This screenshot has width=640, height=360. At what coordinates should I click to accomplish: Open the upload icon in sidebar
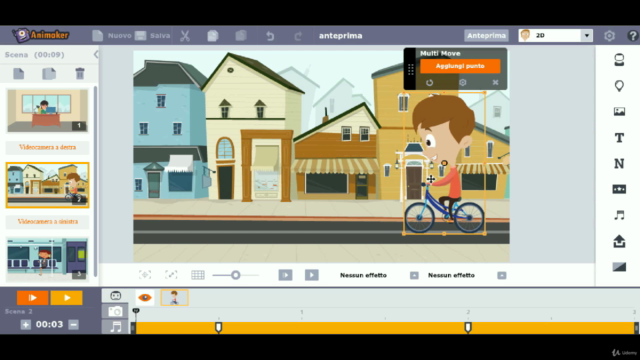[x=619, y=241]
